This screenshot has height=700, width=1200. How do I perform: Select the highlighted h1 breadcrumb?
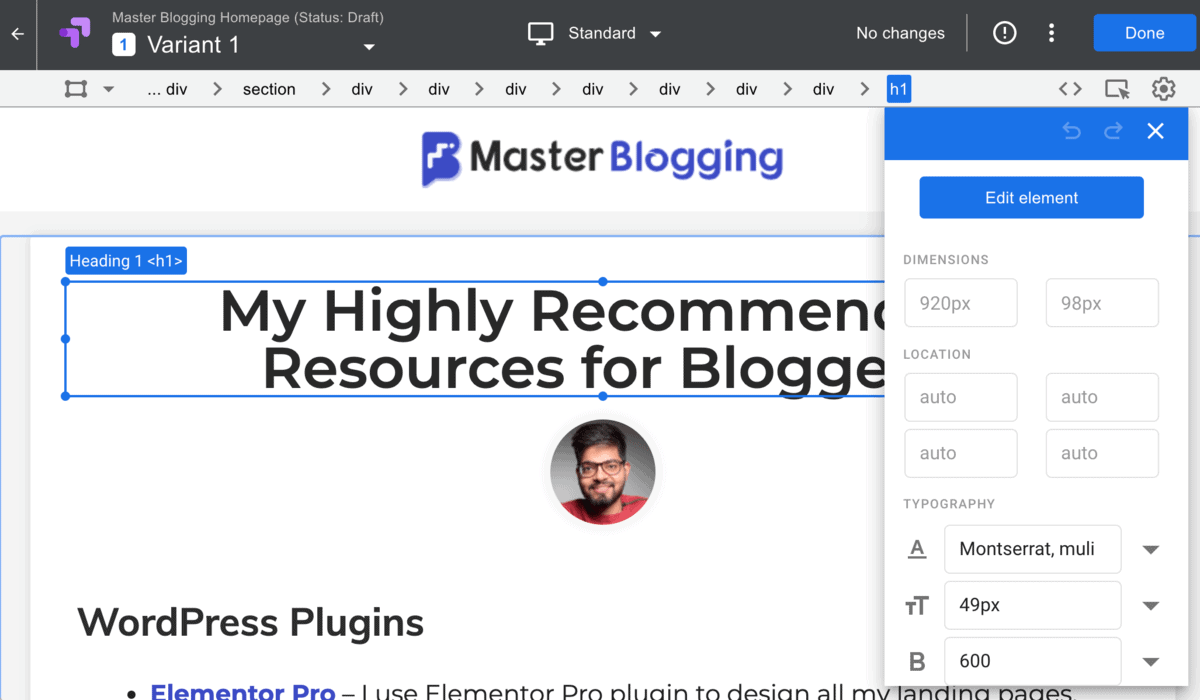click(899, 89)
